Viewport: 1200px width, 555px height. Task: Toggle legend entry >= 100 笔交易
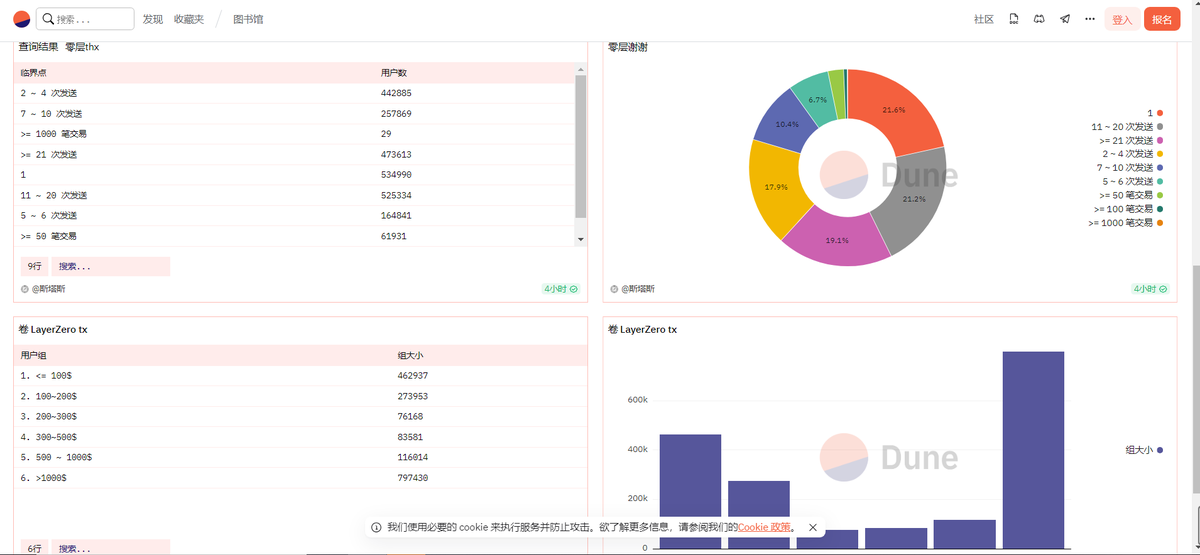pyautogui.click(x=1129, y=209)
